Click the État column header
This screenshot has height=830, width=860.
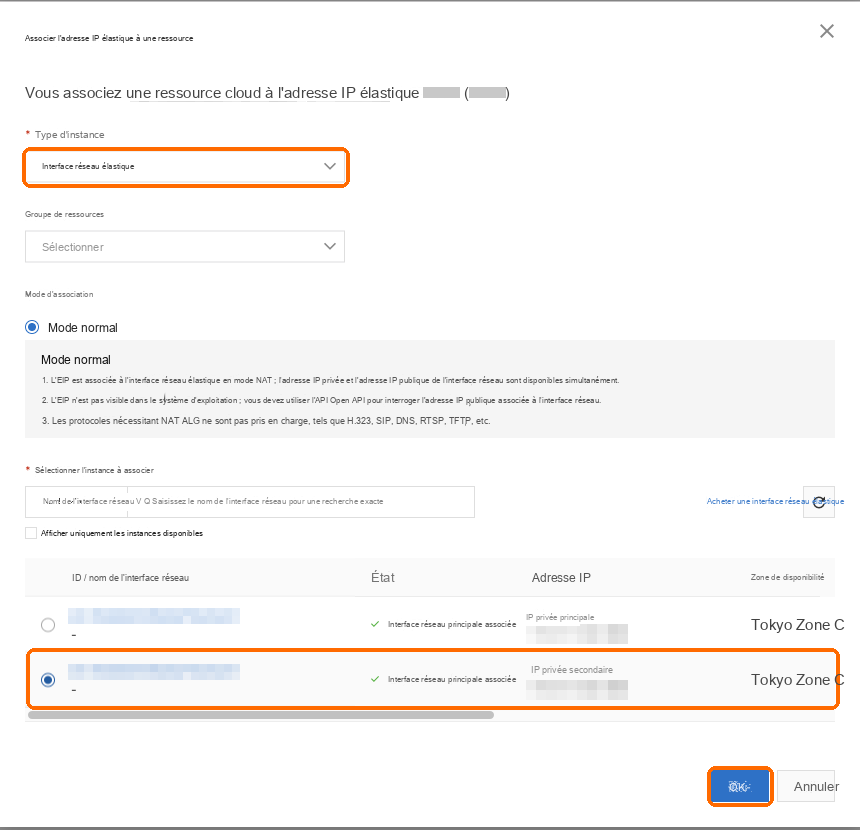tap(383, 578)
